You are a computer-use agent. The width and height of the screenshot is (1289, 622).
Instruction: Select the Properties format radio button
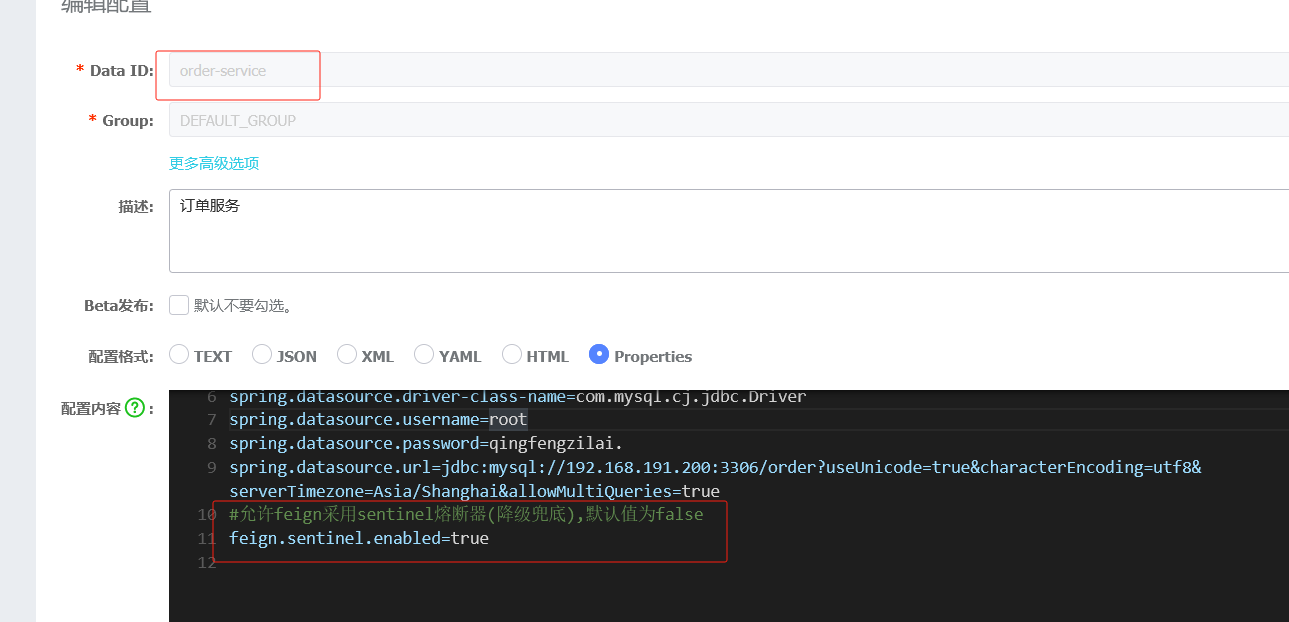pos(599,354)
